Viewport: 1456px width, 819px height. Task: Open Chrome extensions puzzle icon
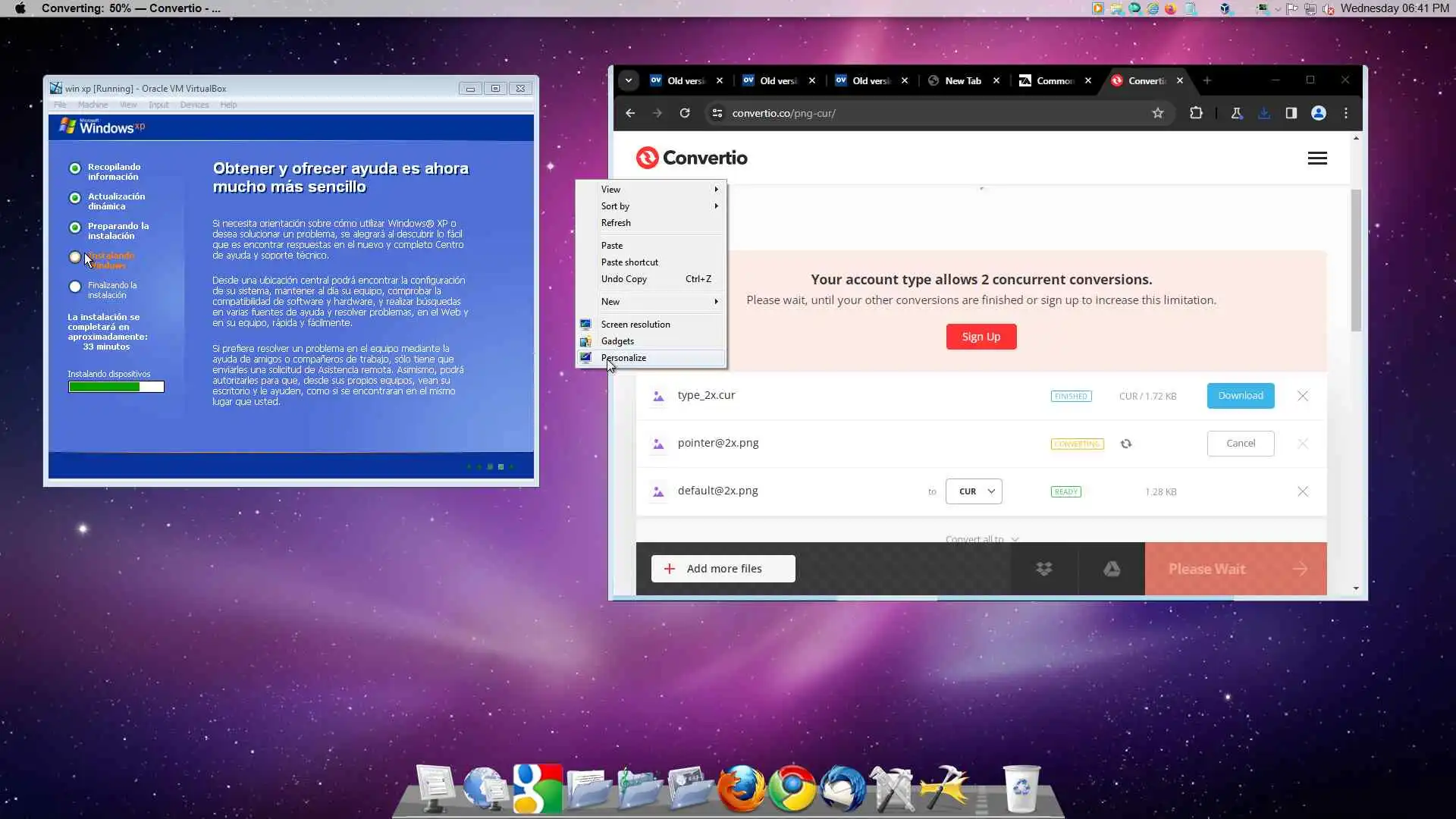pos(1196,113)
